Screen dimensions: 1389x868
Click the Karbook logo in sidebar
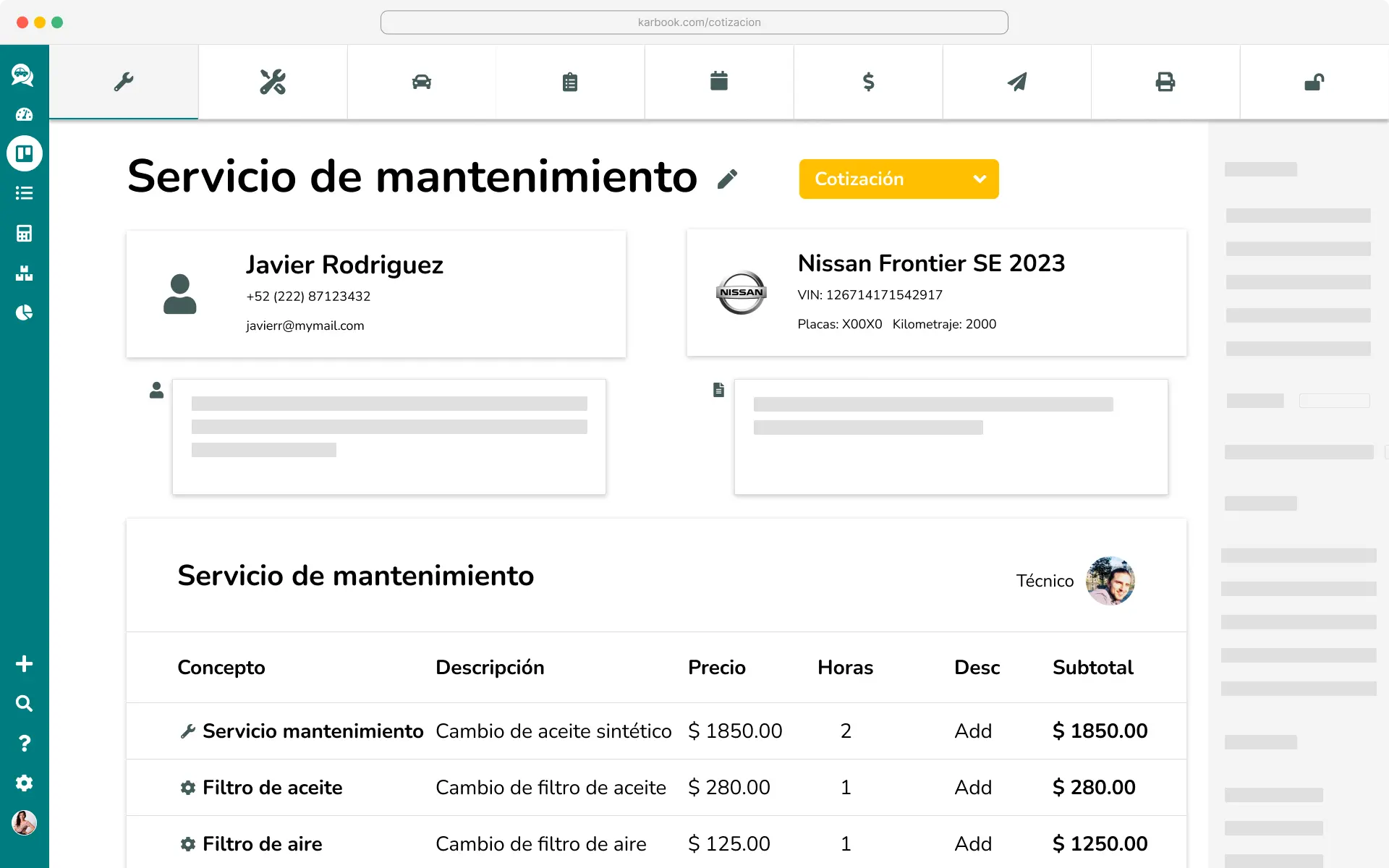(x=23, y=75)
